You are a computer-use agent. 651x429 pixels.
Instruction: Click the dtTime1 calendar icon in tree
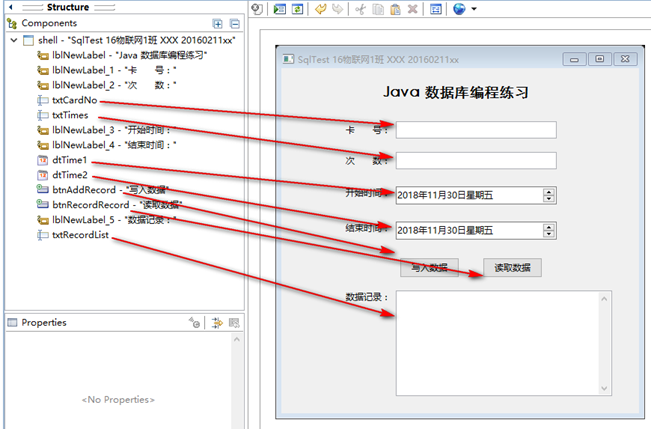[x=43, y=160]
